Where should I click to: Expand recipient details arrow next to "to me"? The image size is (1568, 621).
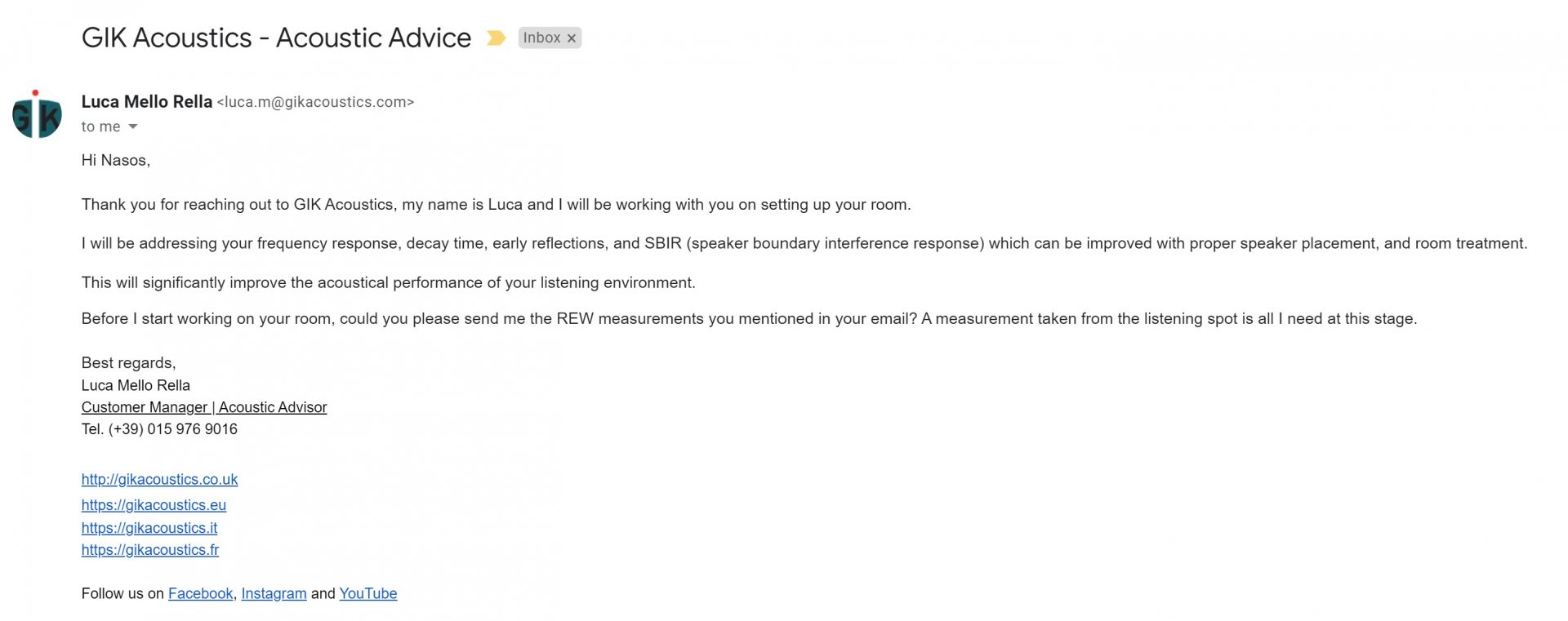tap(133, 126)
